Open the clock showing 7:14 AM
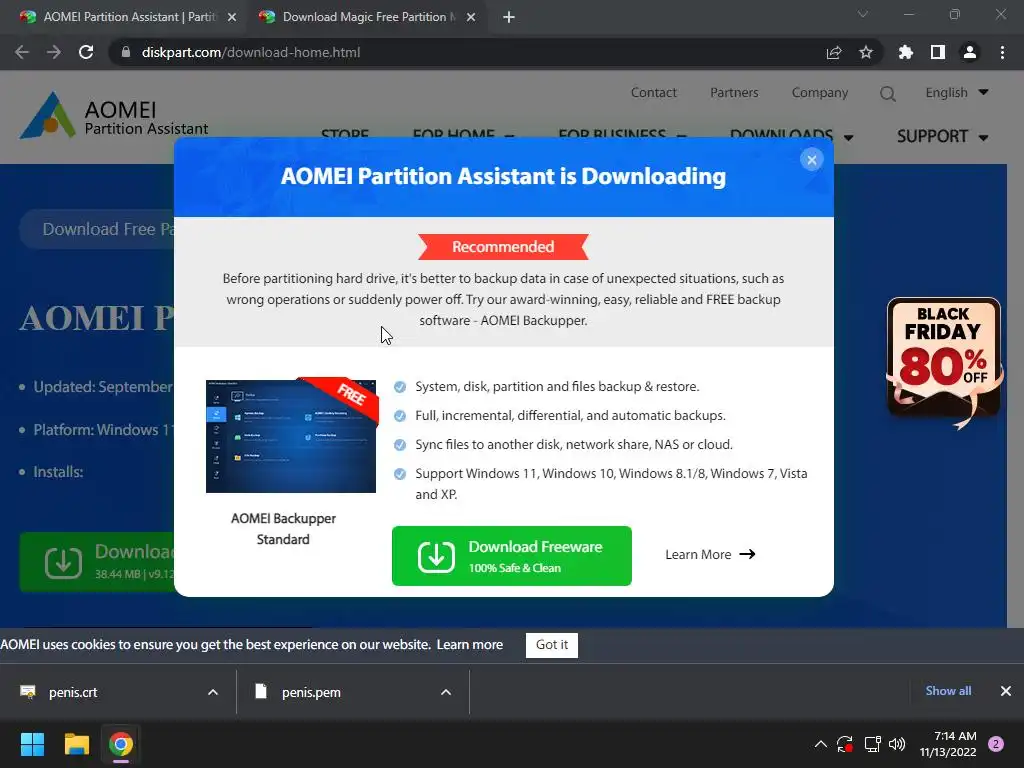 pyautogui.click(x=948, y=744)
